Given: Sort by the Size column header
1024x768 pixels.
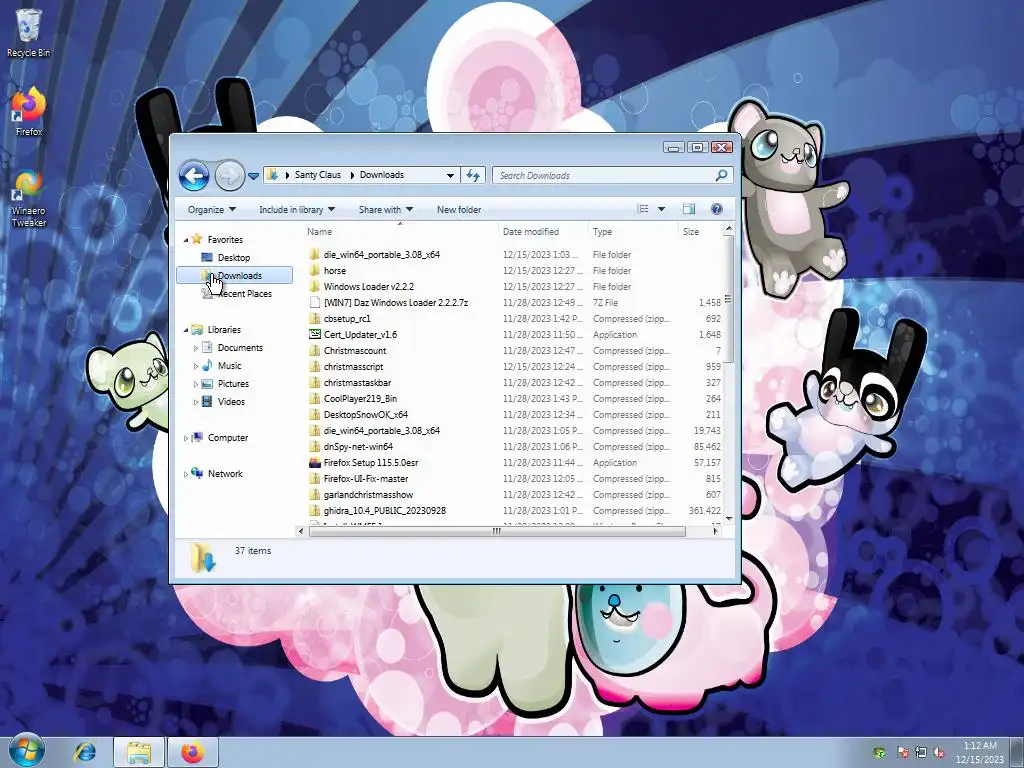Looking at the screenshot, I should coord(699,232).
